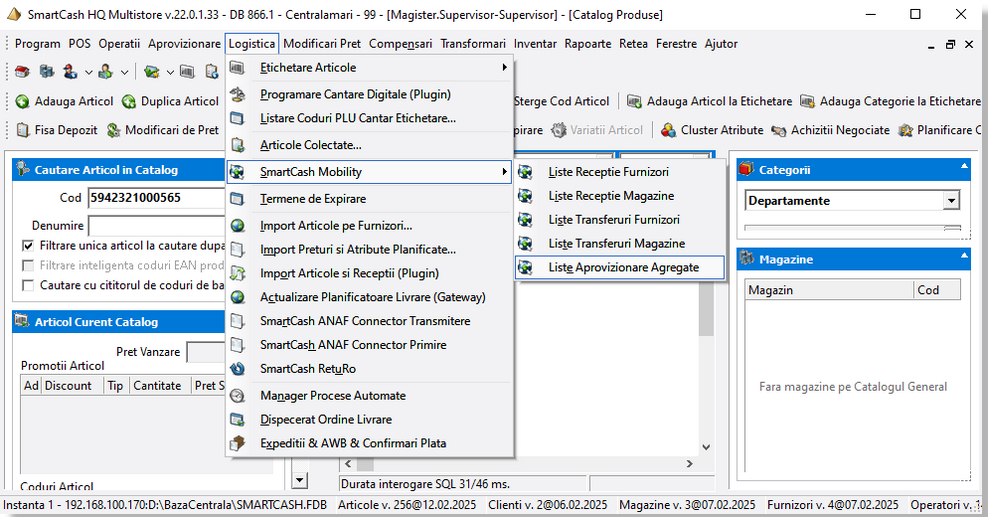The width and height of the screenshot is (988, 517).
Task: Select Liste Aprovizionare Agregate submenu item
Action: coord(619,268)
